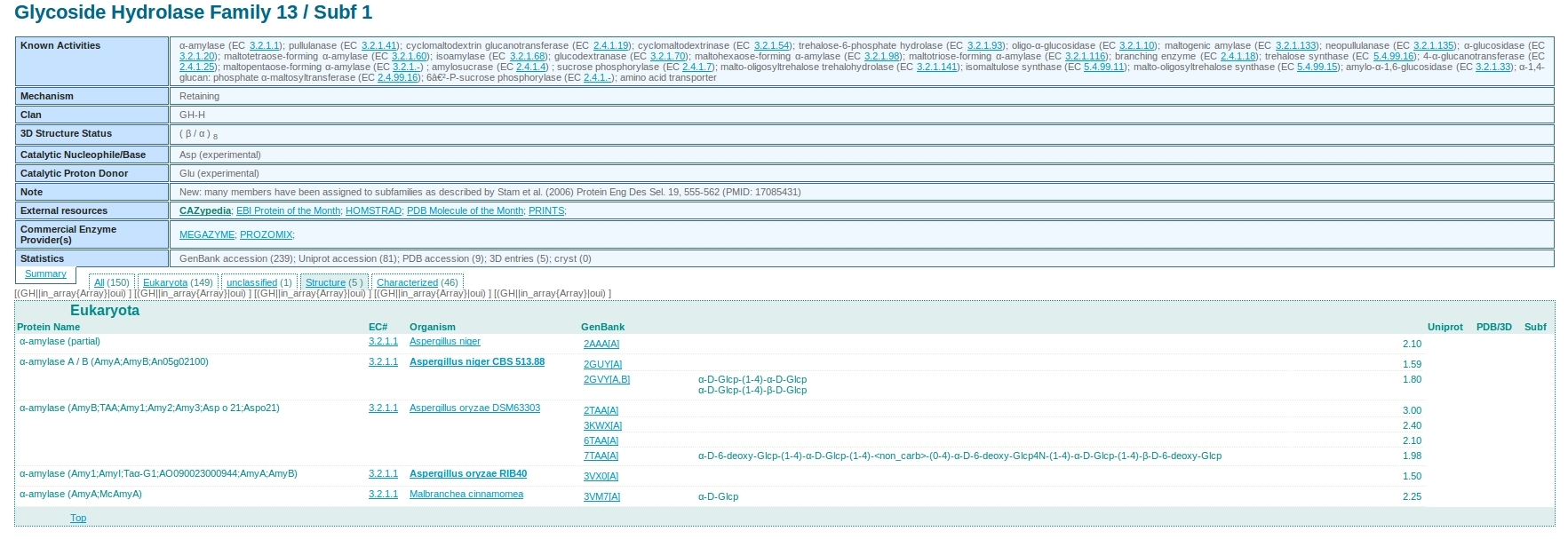Viewport: 1568px width, 539px height.
Task: Click EC 3.2.1.1 in α-amylase (partial) row
Action: (383, 341)
